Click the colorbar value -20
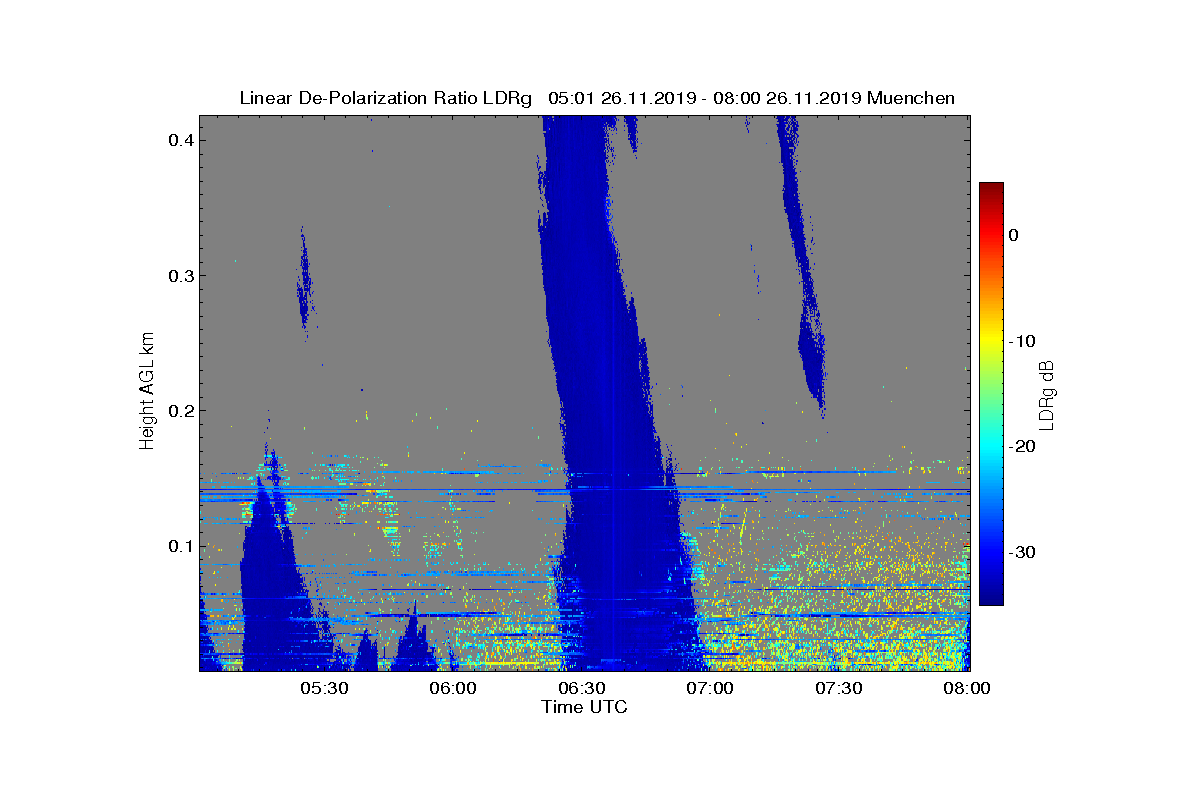This screenshot has width=1200, height=800. click(1022, 446)
